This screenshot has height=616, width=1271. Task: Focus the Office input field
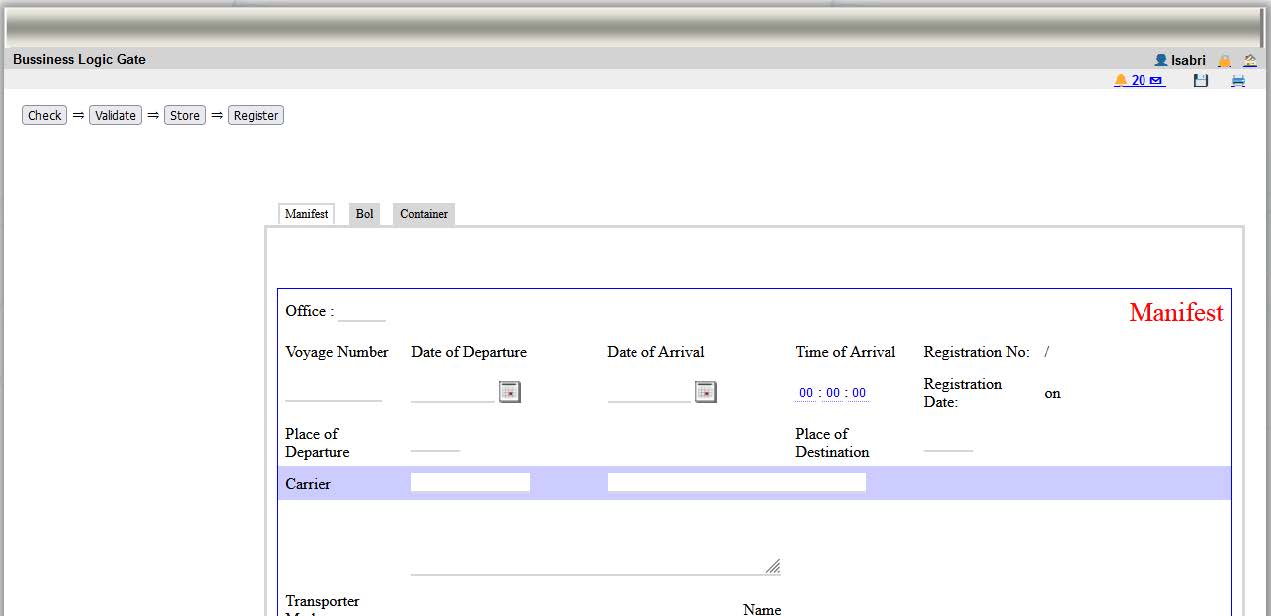coord(361,313)
